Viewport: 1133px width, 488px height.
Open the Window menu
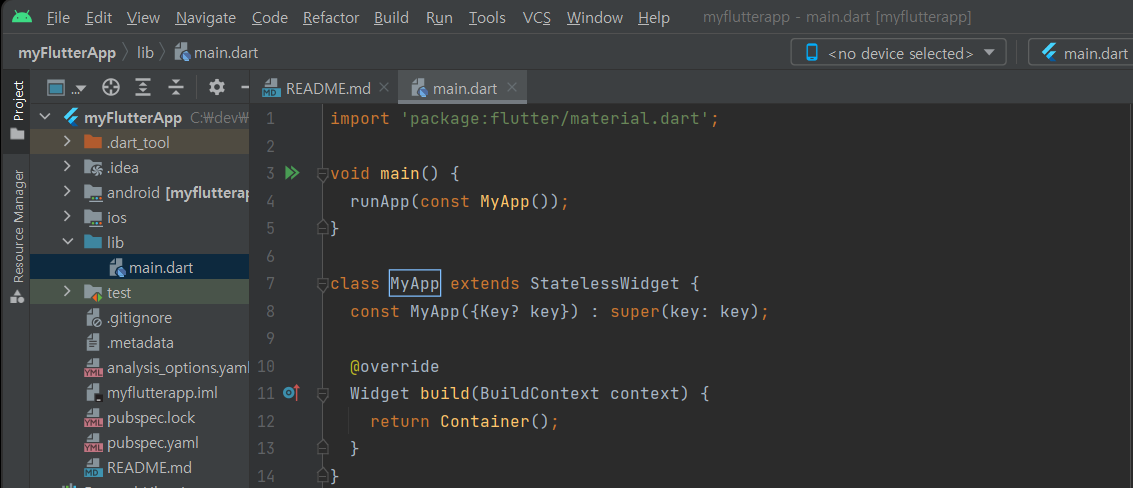point(594,17)
